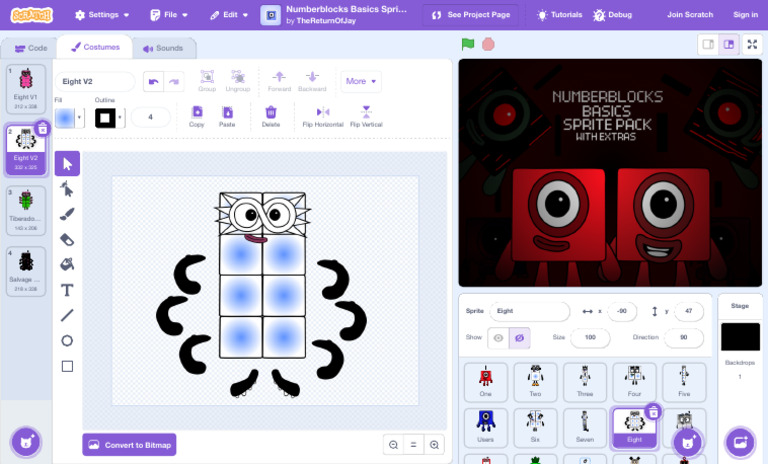768x464 pixels.
Task: Open the Fill color dropdown
Action: pyautogui.click(x=69, y=118)
